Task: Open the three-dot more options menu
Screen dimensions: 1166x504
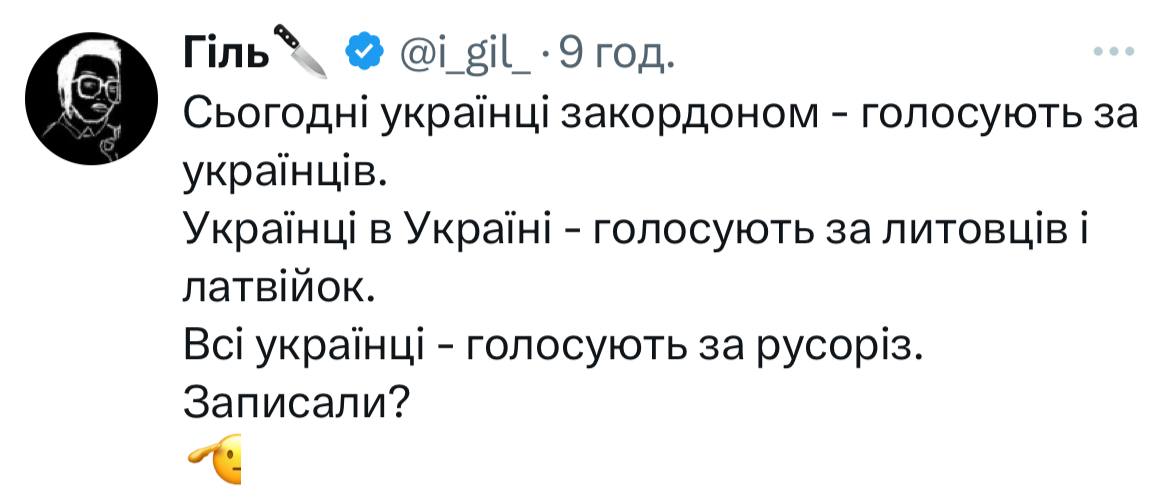Action: [x=1114, y=51]
